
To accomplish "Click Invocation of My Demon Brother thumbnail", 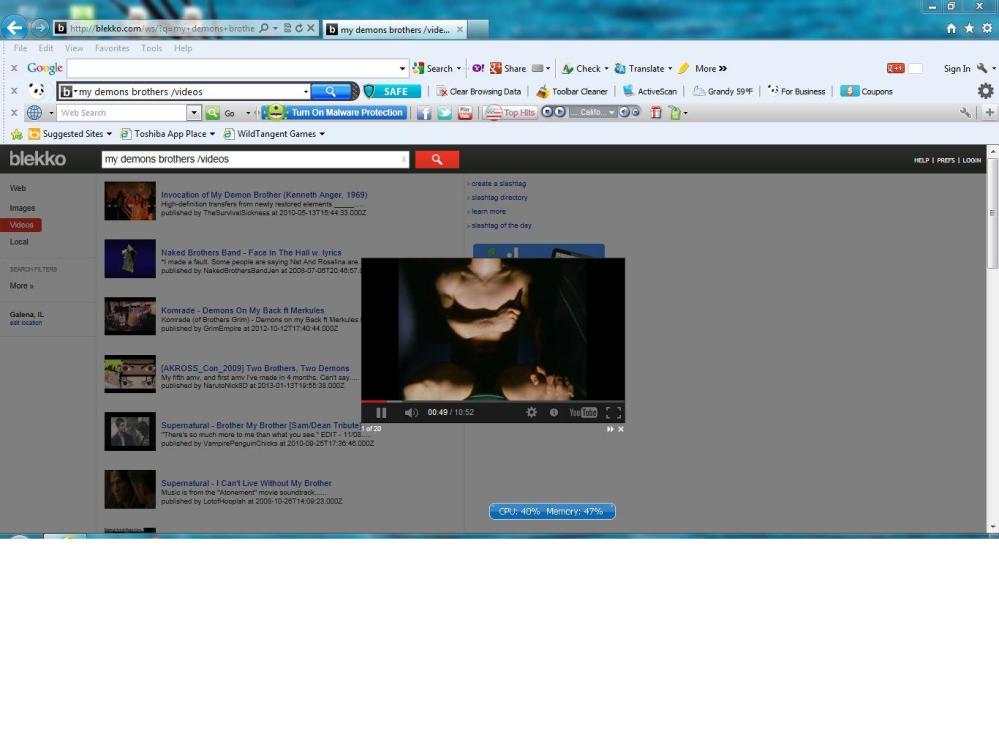I will (130, 201).
